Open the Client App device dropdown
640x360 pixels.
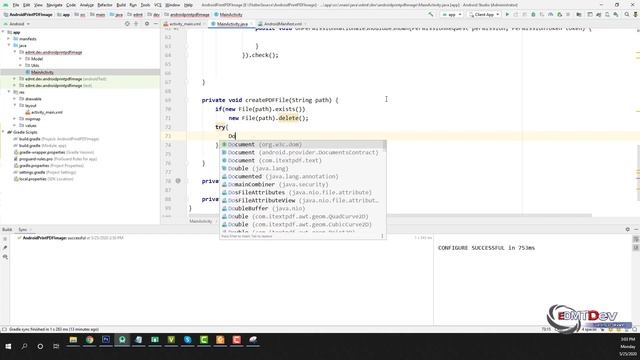pyautogui.click(x=484, y=15)
